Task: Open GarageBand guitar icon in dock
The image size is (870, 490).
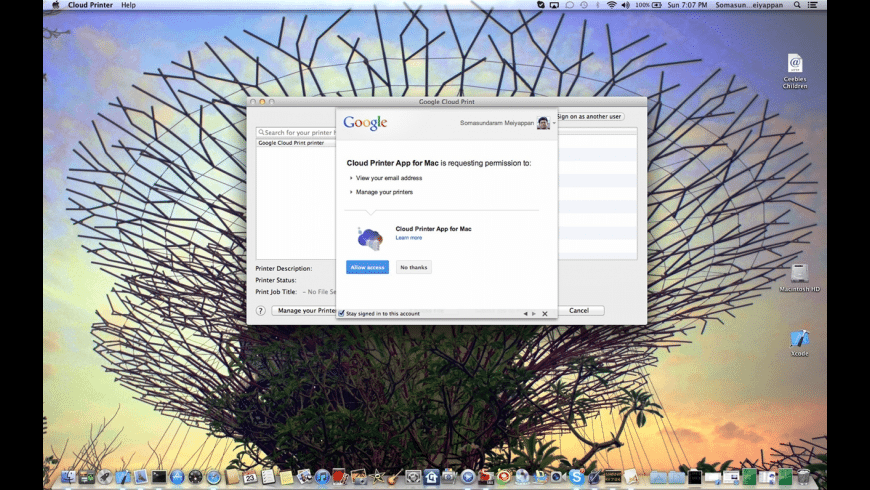Action: click(x=395, y=476)
